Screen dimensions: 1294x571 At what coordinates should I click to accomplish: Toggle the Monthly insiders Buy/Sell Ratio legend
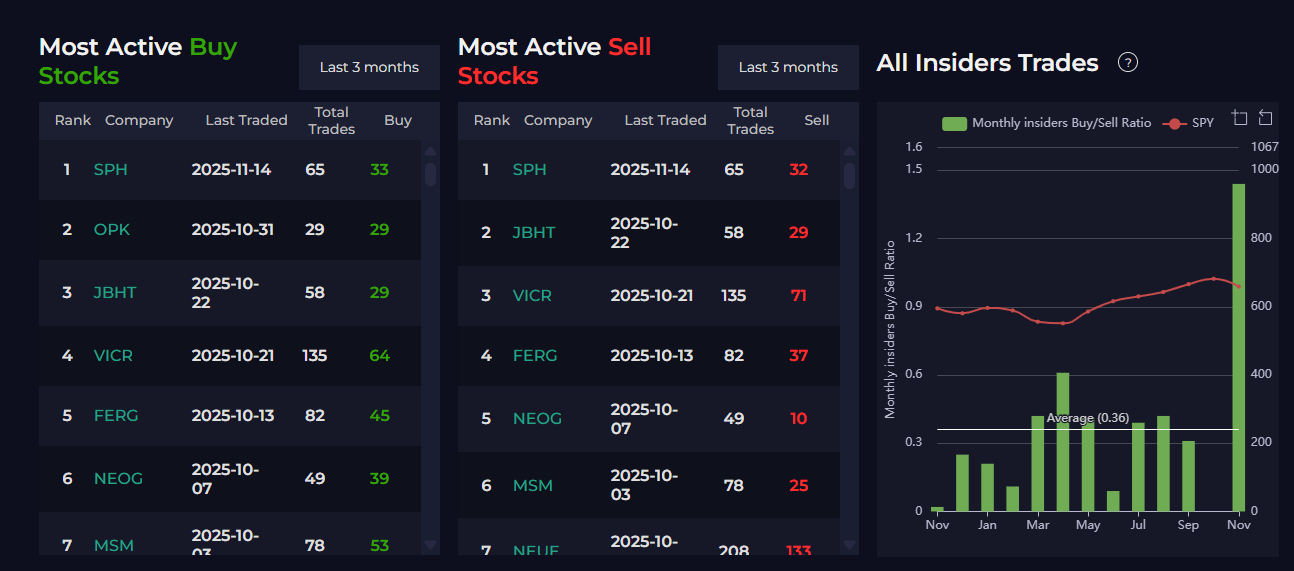1047,123
